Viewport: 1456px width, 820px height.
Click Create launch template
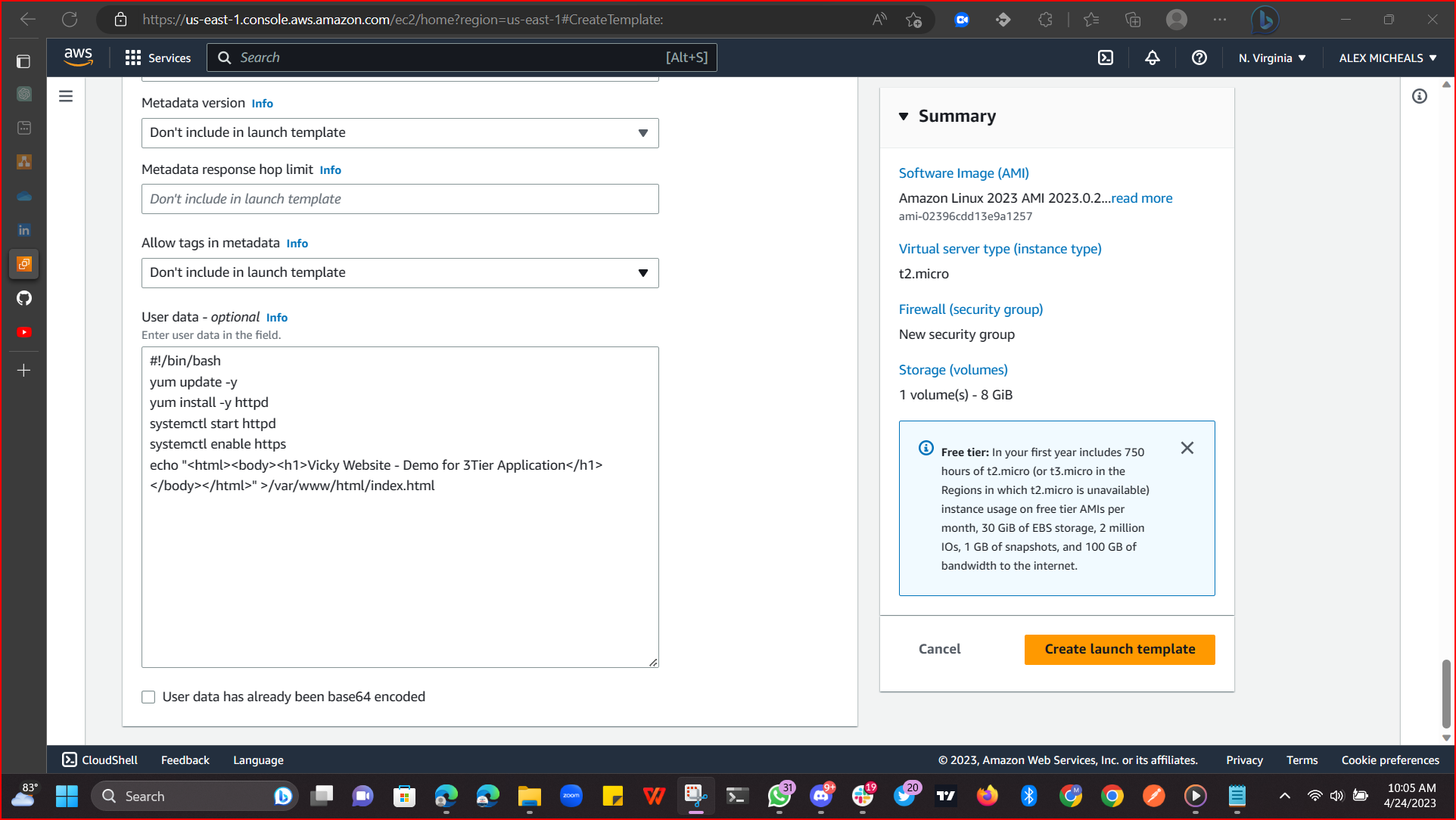tap(1118, 649)
